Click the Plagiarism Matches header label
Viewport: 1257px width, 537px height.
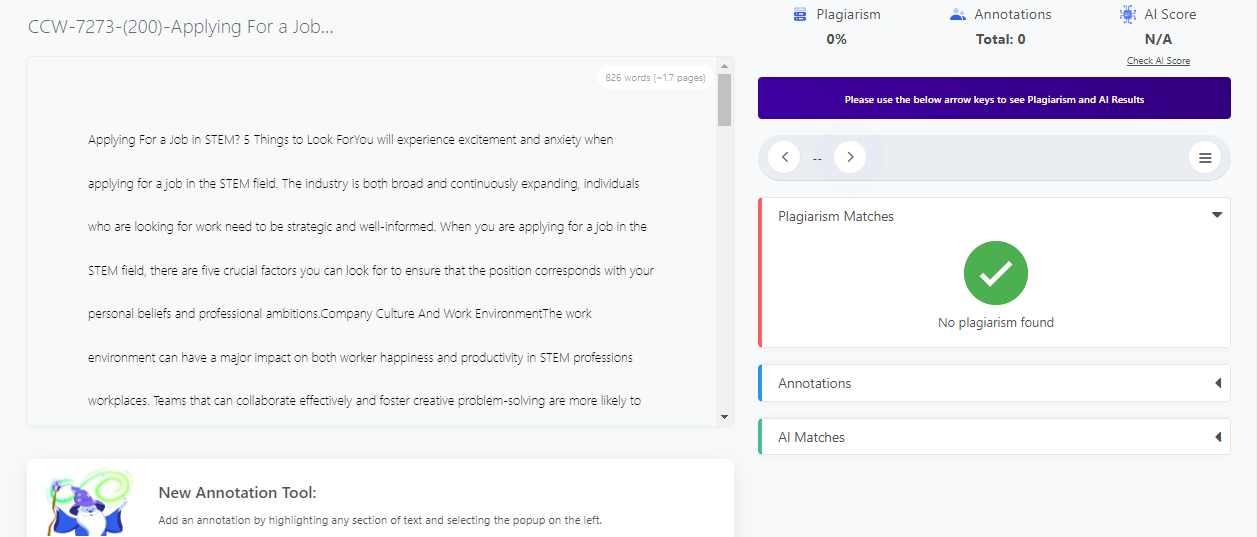coord(836,216)
